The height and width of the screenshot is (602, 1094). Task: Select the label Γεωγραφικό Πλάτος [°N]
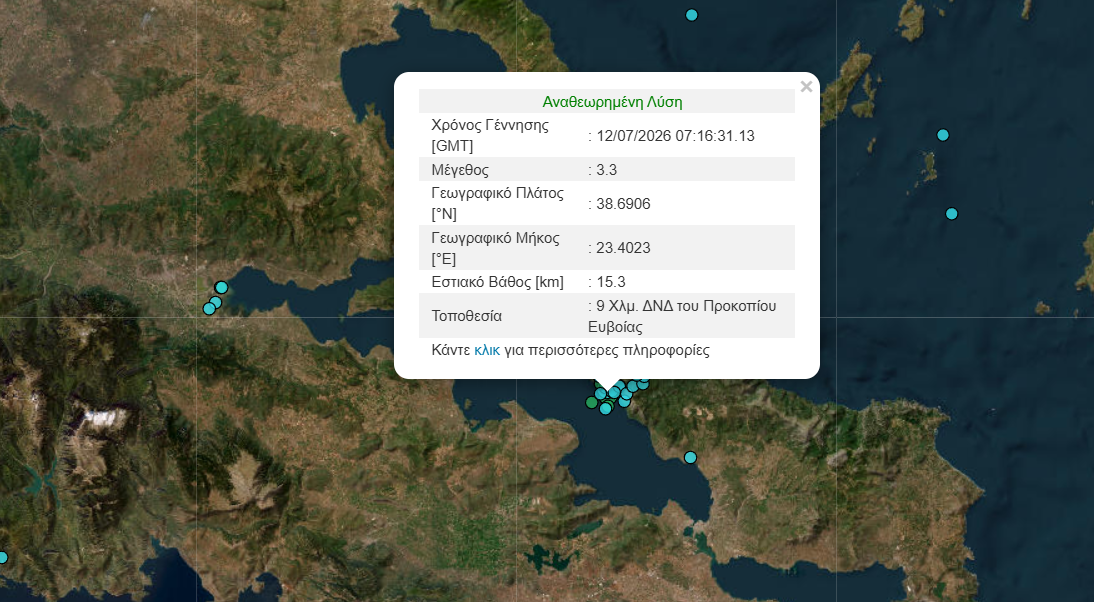click(x=497, y=204)
